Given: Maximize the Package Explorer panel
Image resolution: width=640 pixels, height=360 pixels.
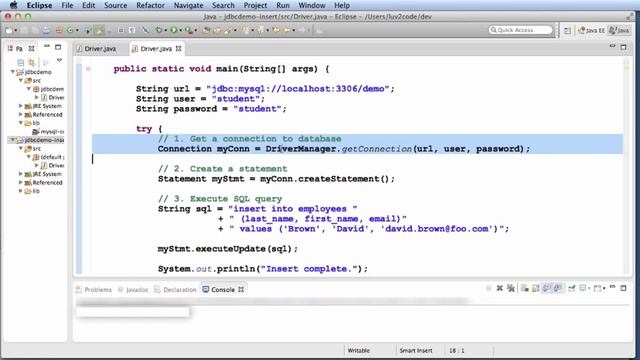Looking at the screenshot, I should click(58, 47).
